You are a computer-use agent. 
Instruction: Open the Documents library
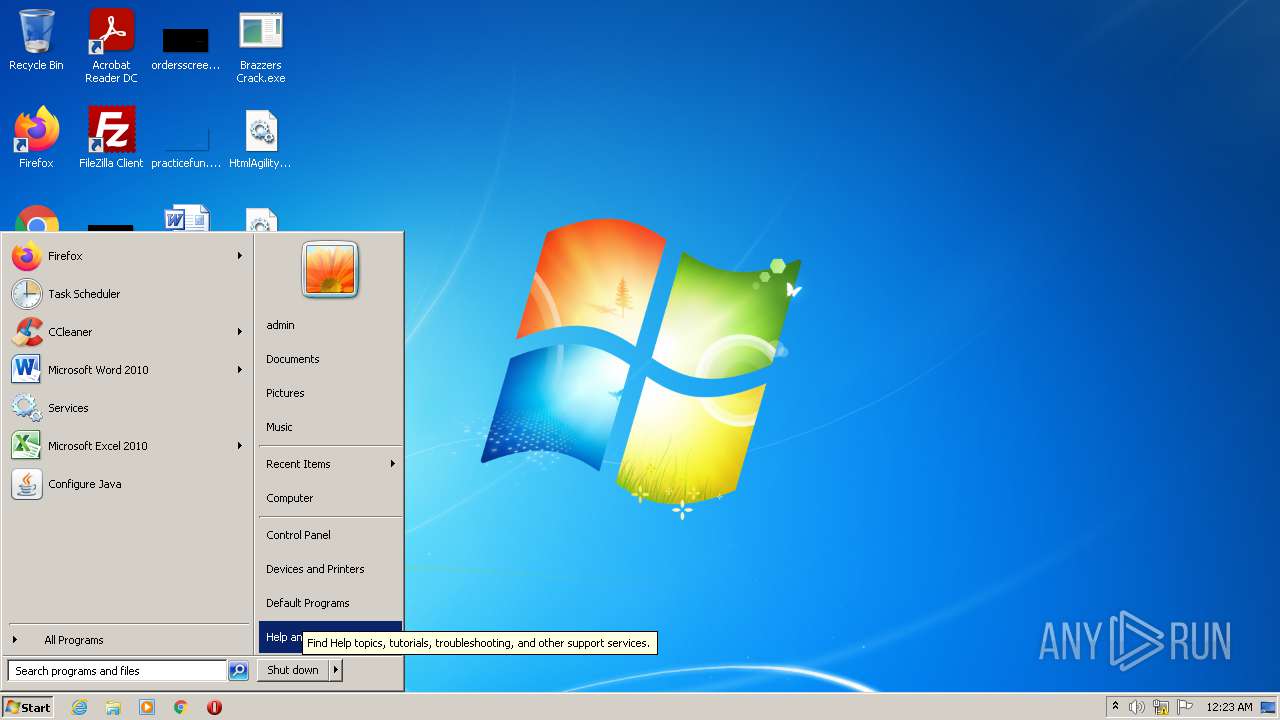(x=330, y=359)
